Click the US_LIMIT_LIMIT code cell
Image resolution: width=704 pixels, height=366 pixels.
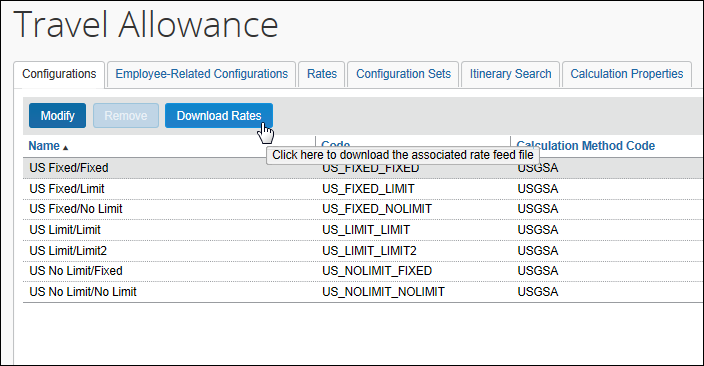[x=366, y=230]
